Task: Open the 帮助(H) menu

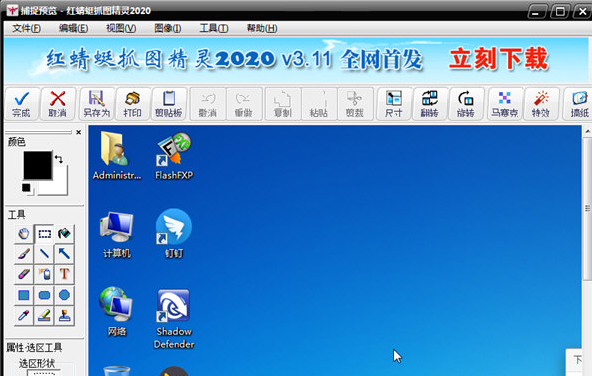Action: tap(262, 28)
